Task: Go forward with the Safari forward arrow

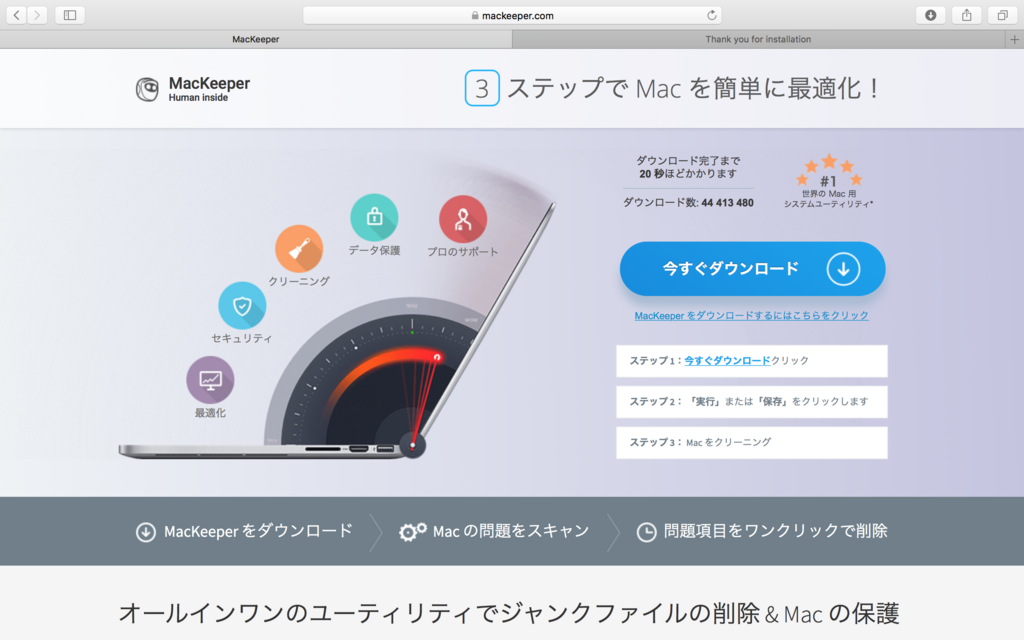Action: 37,15
